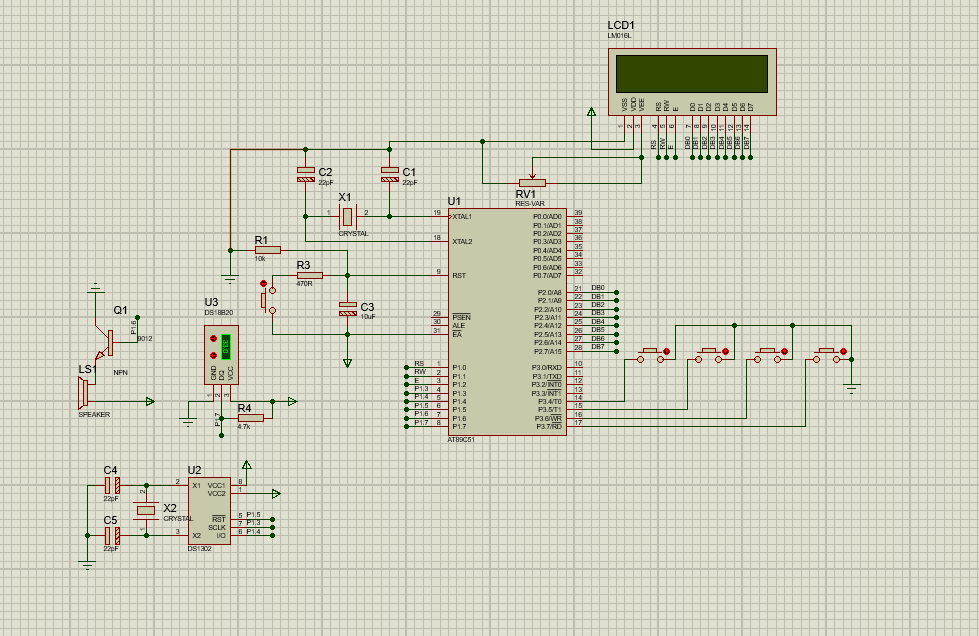This screenshot has width=979, height=636.
Task: Click the 9012 label beside Q1
Action: coord(145,338)
